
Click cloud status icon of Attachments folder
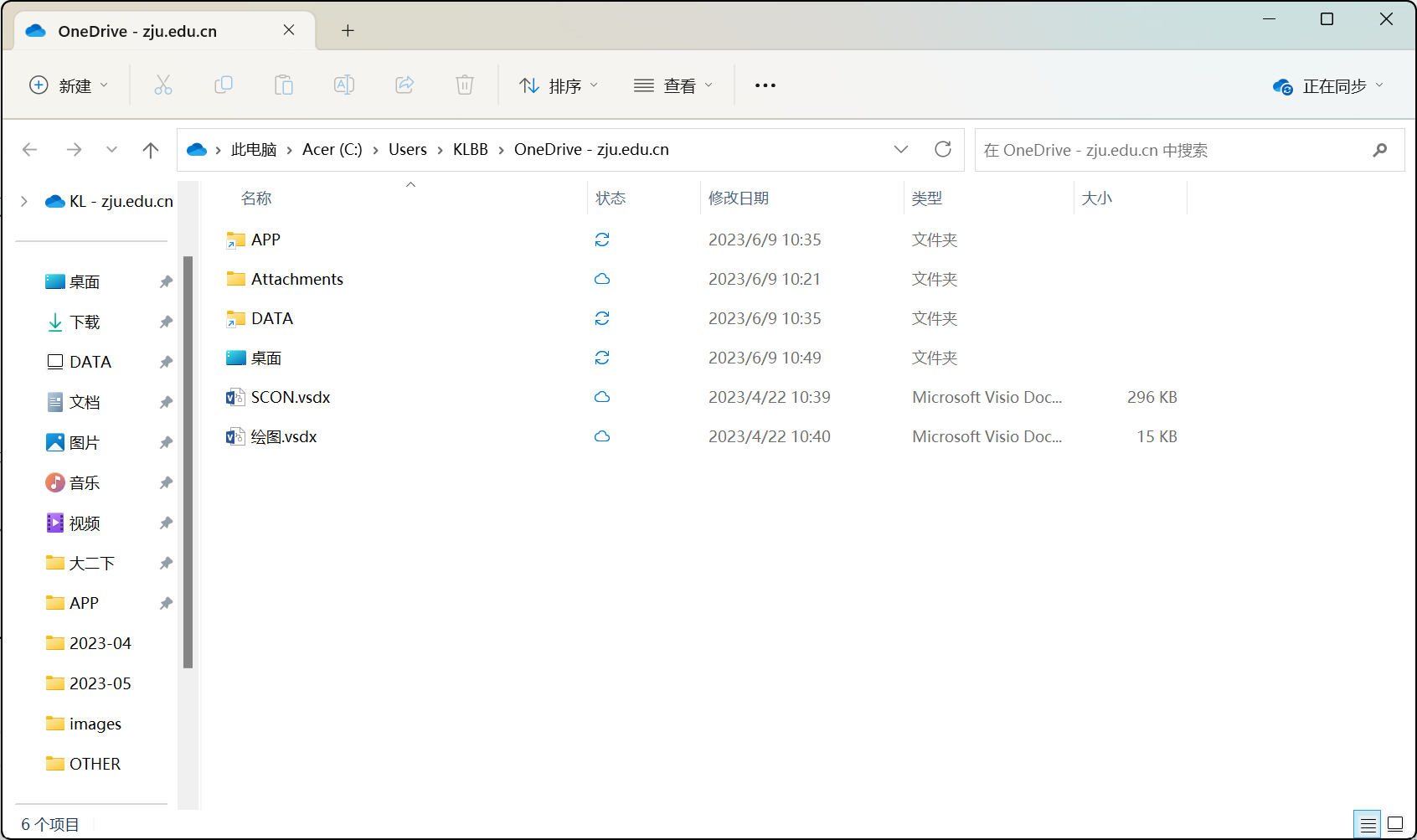pos(602,279)
